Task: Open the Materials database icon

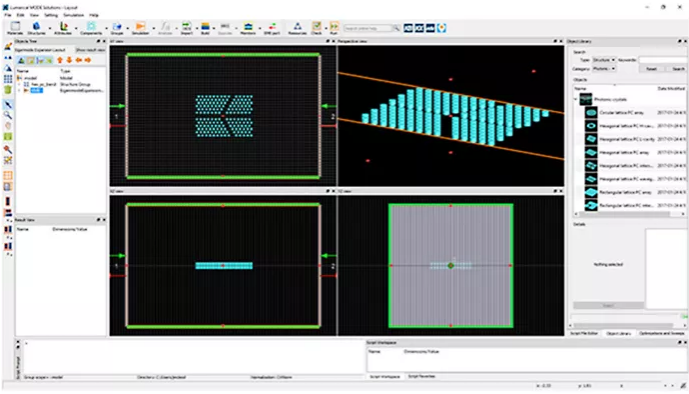Action: coord(15,28)
